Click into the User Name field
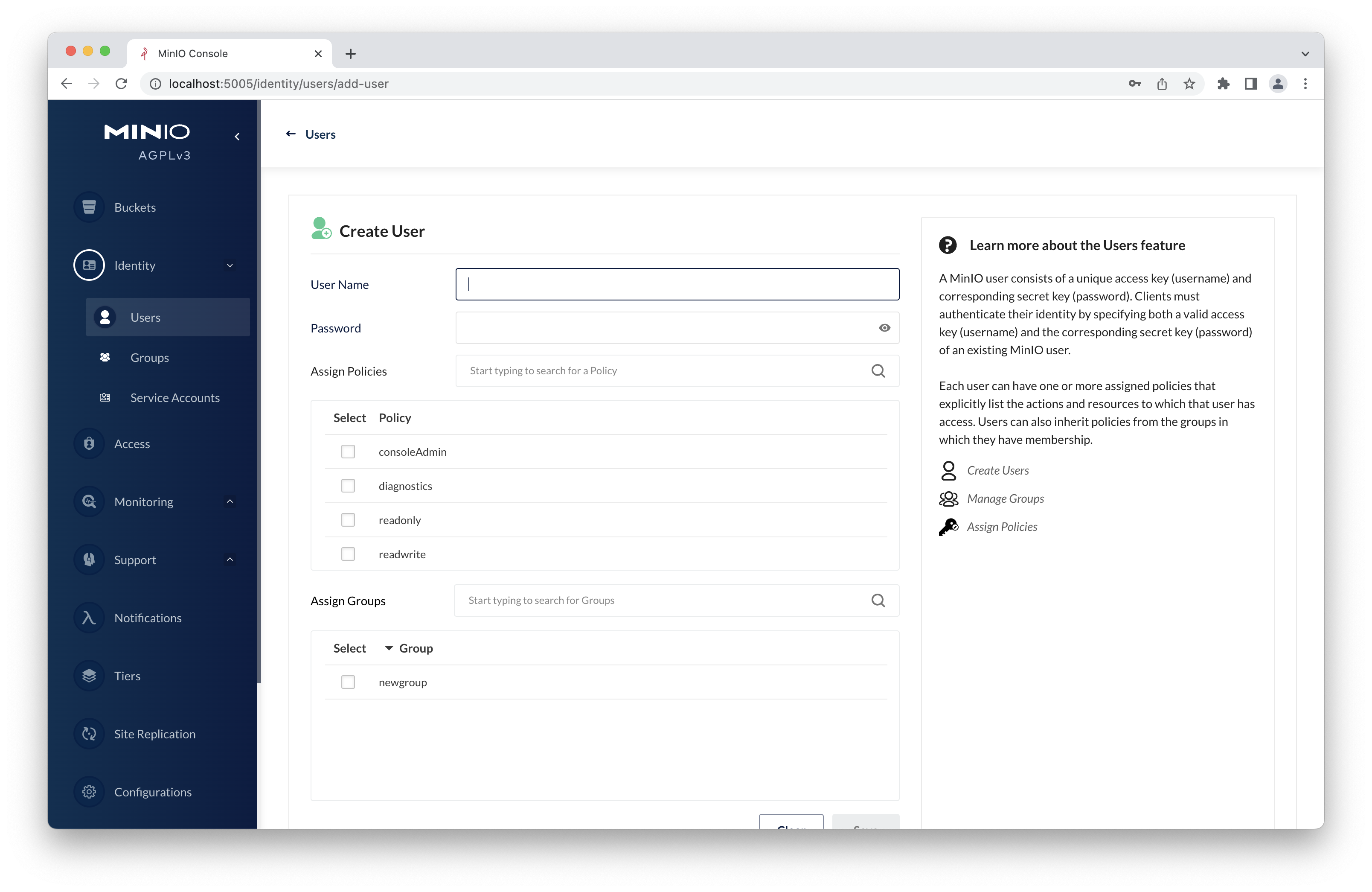Image resolution: width=1372 pixels, height=892 pixels. [677, 284]
